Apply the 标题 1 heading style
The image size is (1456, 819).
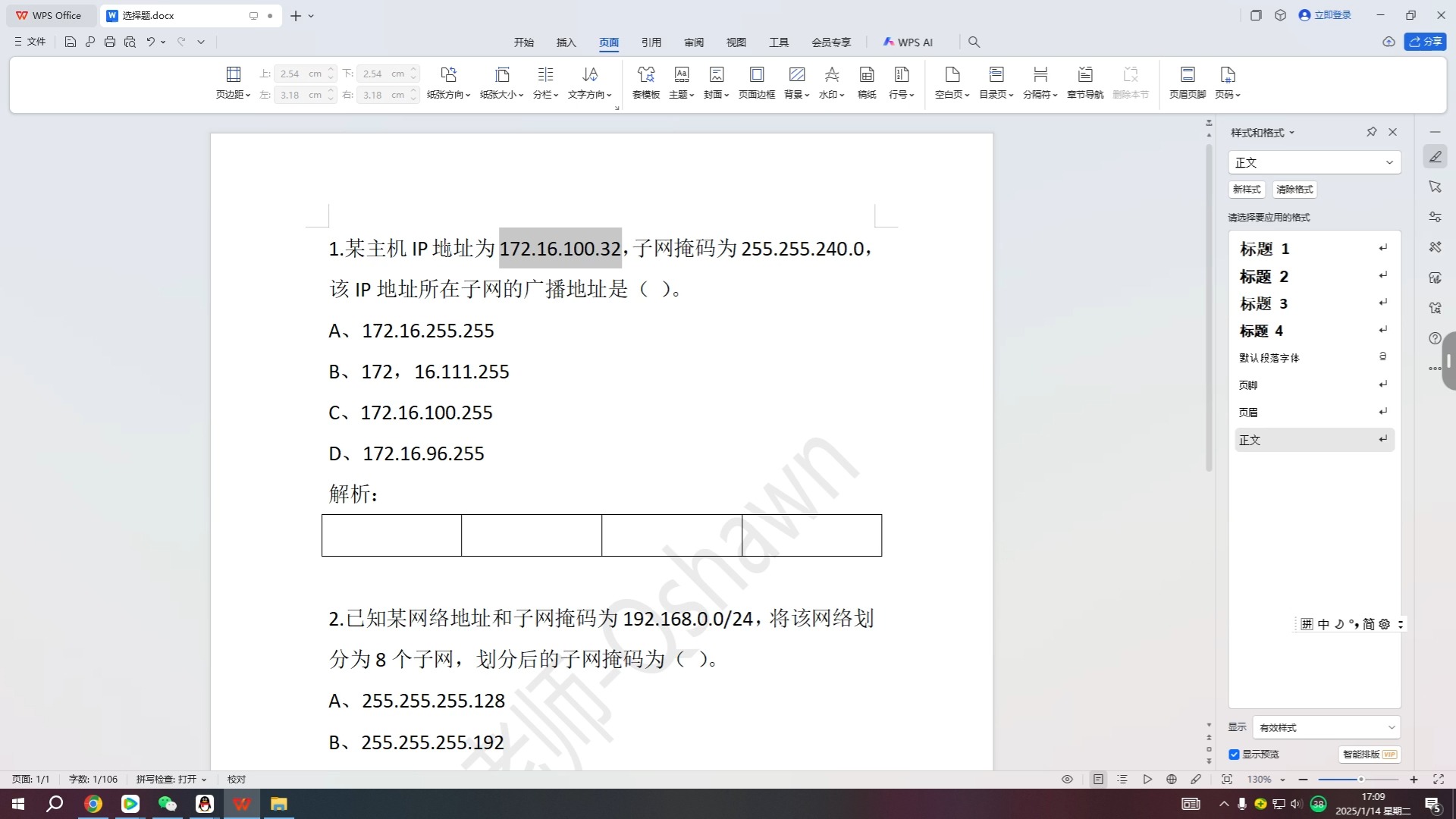click(1264, 249)
